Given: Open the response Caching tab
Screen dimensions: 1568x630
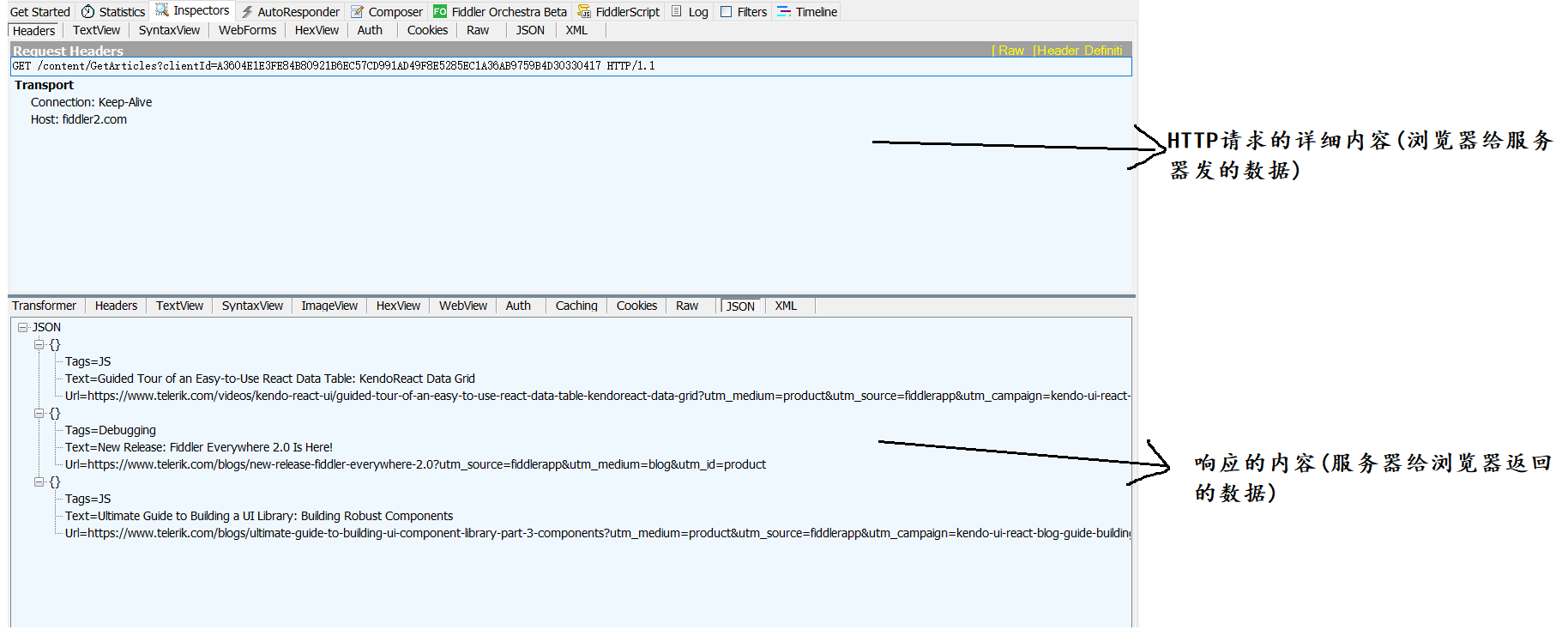Looking at the screenshot, I should [576, 306].
